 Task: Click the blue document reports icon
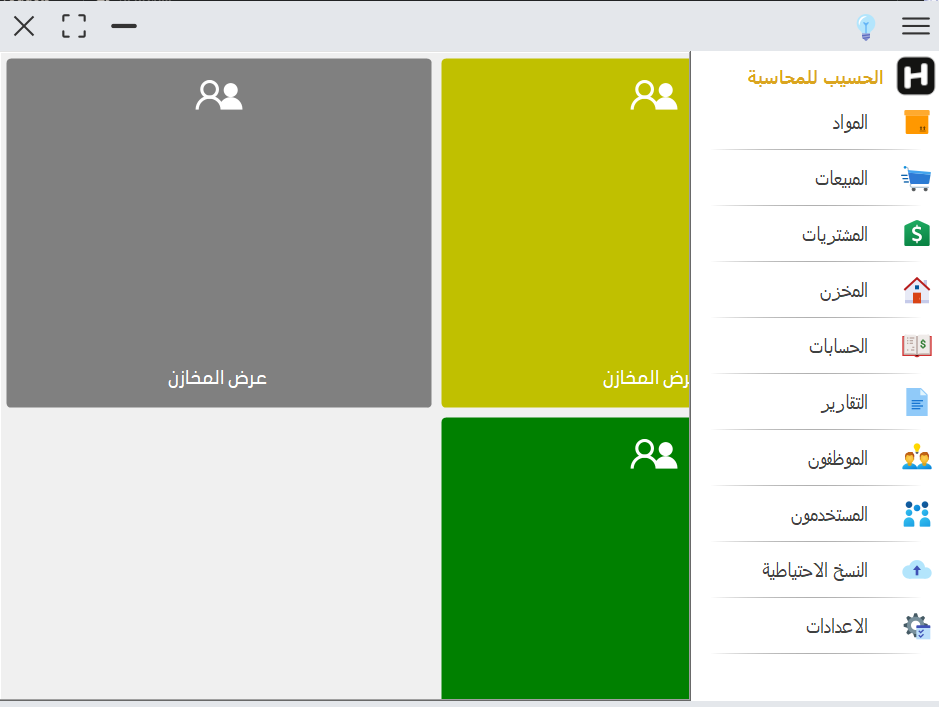click(x=917, y=402)
